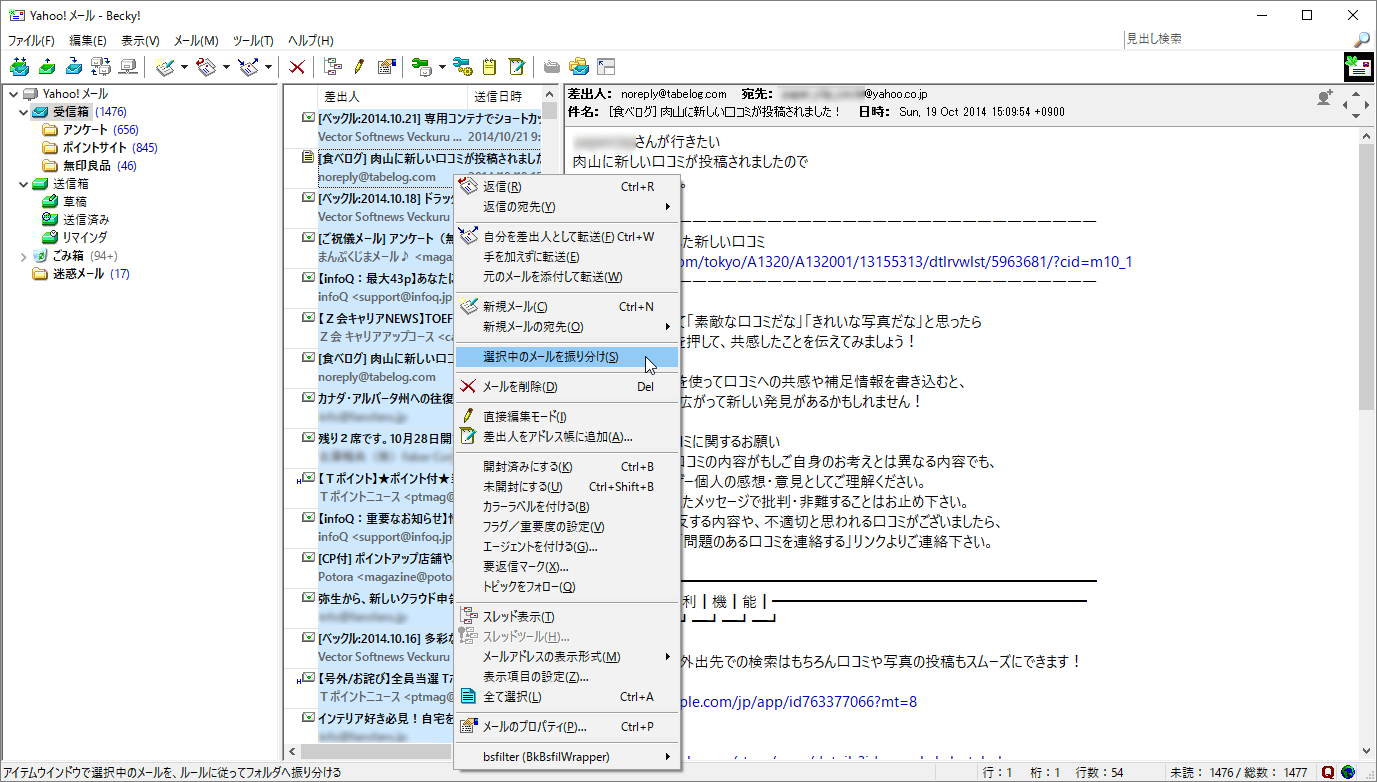Viewport: 1377px width, 782px height.
Task: Click the red Q status bar icon
Action: [1329, 772]
